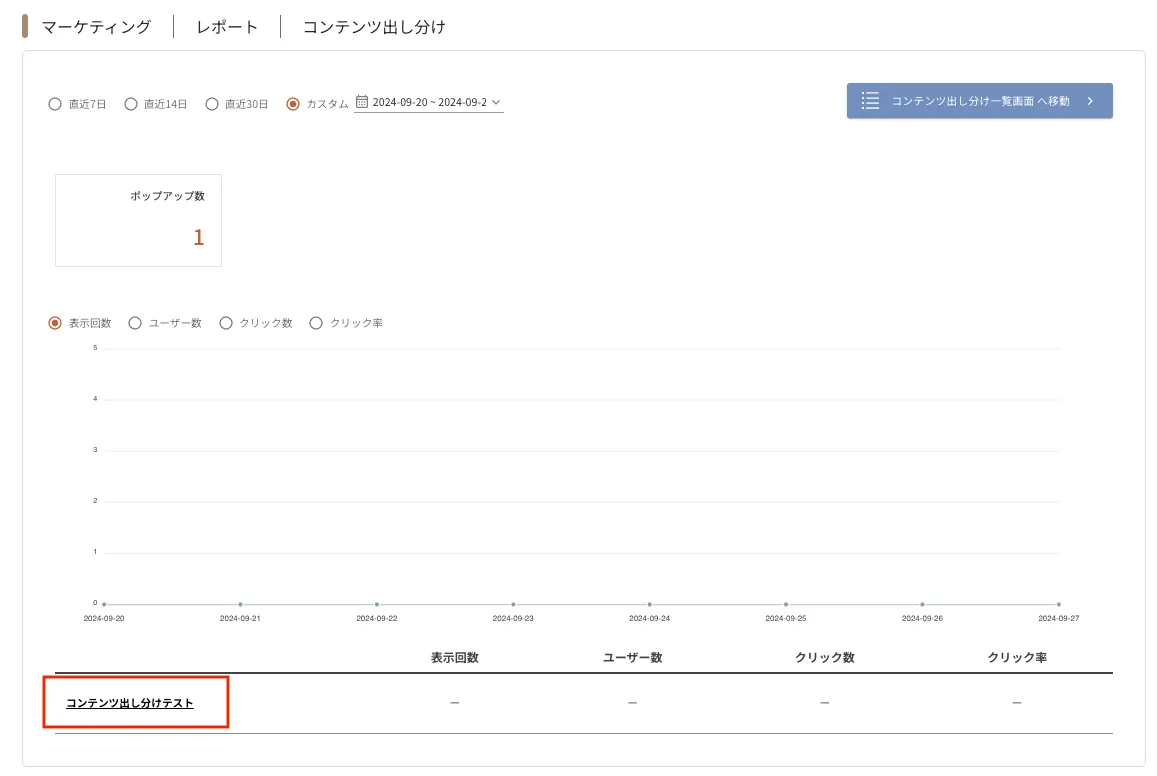This screenshot has width=1157, height=776.
Task: Click the クリック数 table column header
Action: point(824,657)
